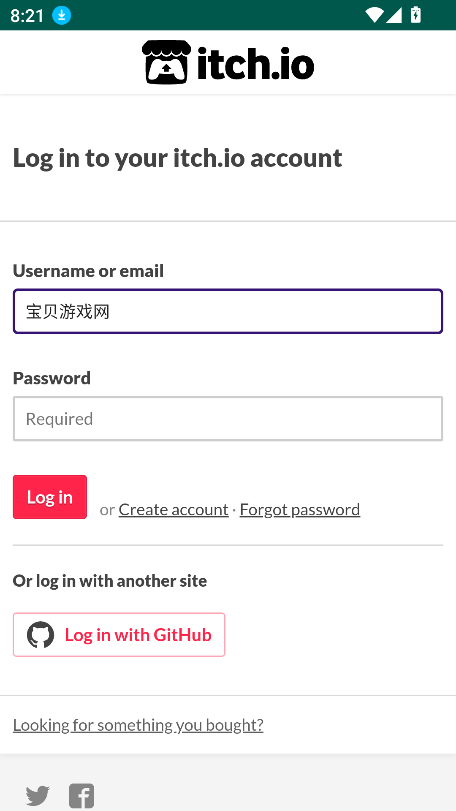This screenshot has height=811, width=456.
Task: Tap the cellular signal icon
Action: tap(394, 15)
